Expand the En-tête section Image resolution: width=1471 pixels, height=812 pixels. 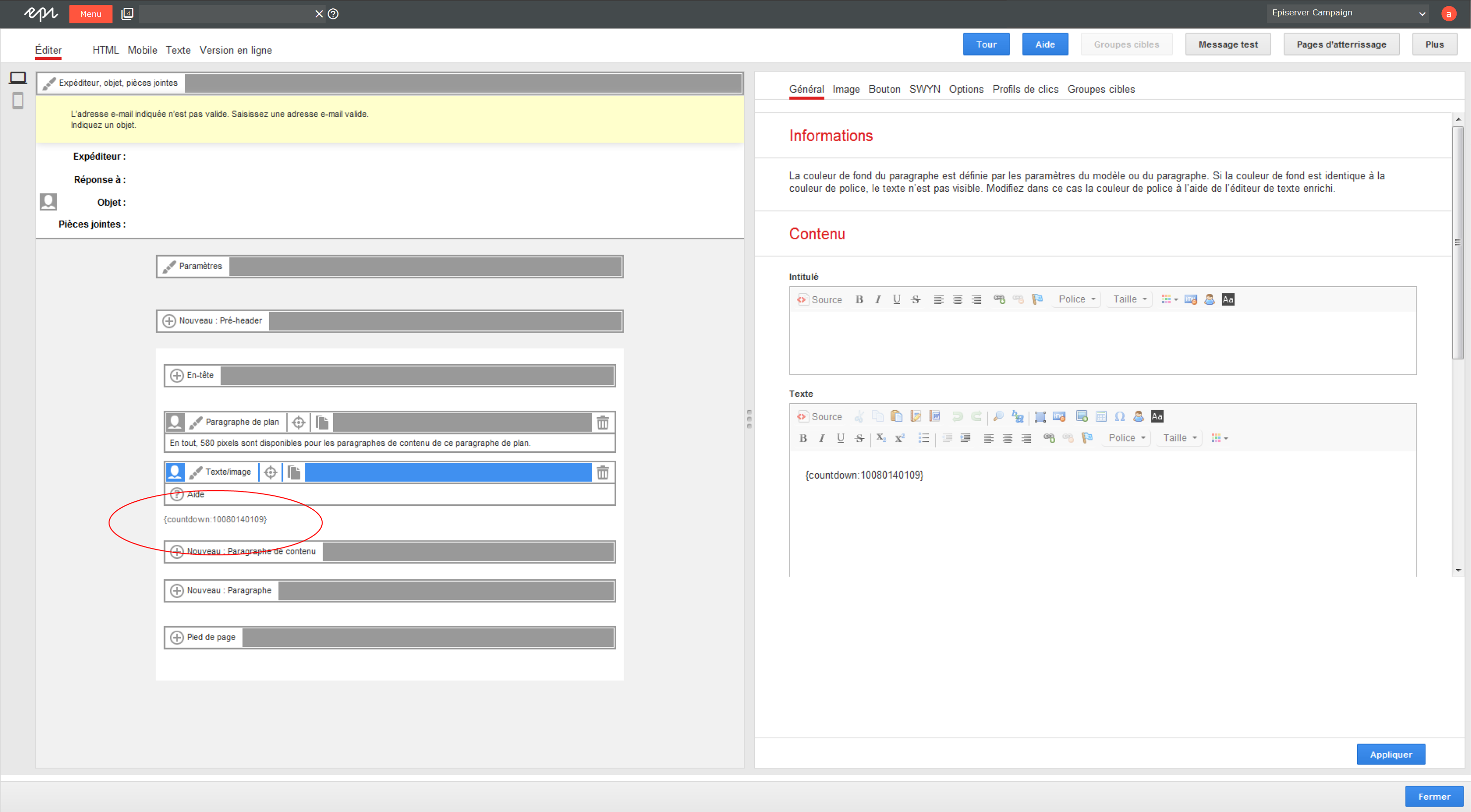click(390, 376)
